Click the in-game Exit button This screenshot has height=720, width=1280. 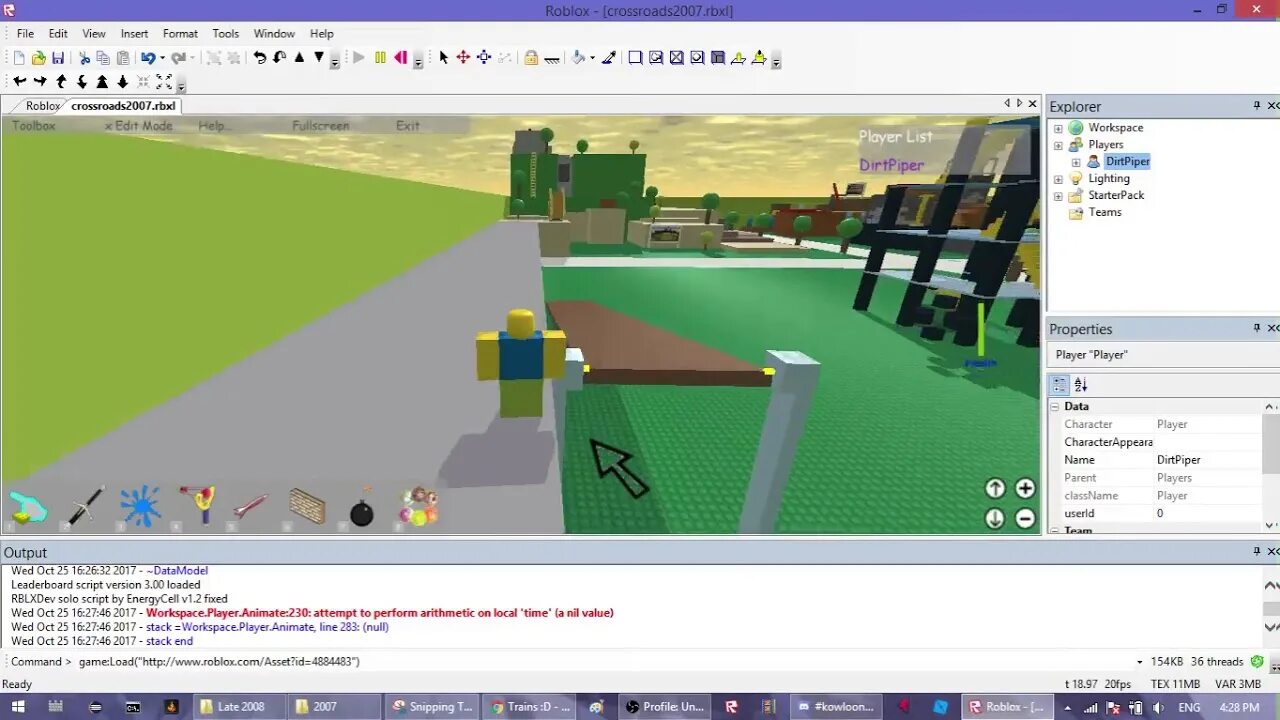coord(408,126)
